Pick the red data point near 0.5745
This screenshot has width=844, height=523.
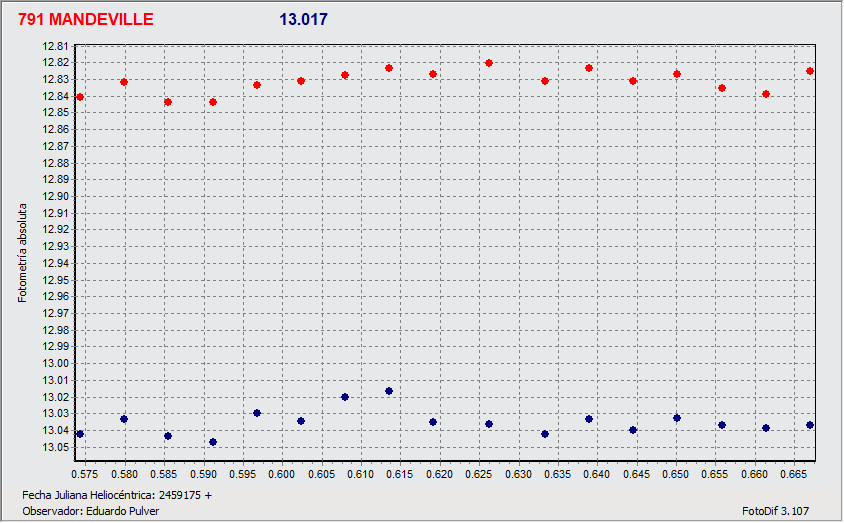point(80,97)
